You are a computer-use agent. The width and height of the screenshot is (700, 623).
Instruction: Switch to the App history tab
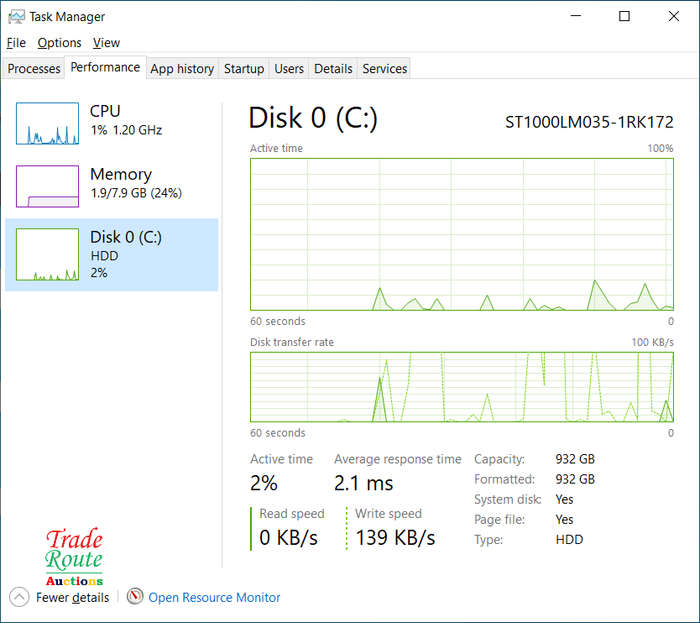tap(182, 69)
